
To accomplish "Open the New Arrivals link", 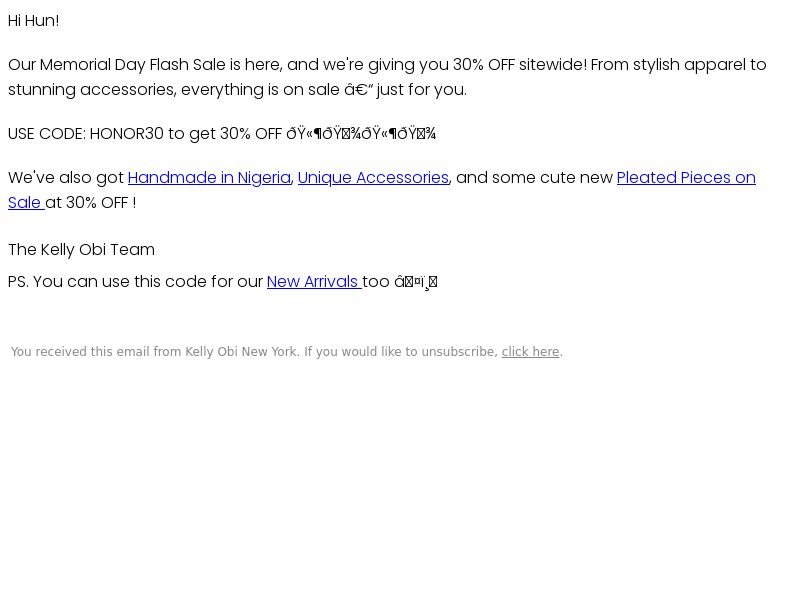I will (x=314, y=282).
